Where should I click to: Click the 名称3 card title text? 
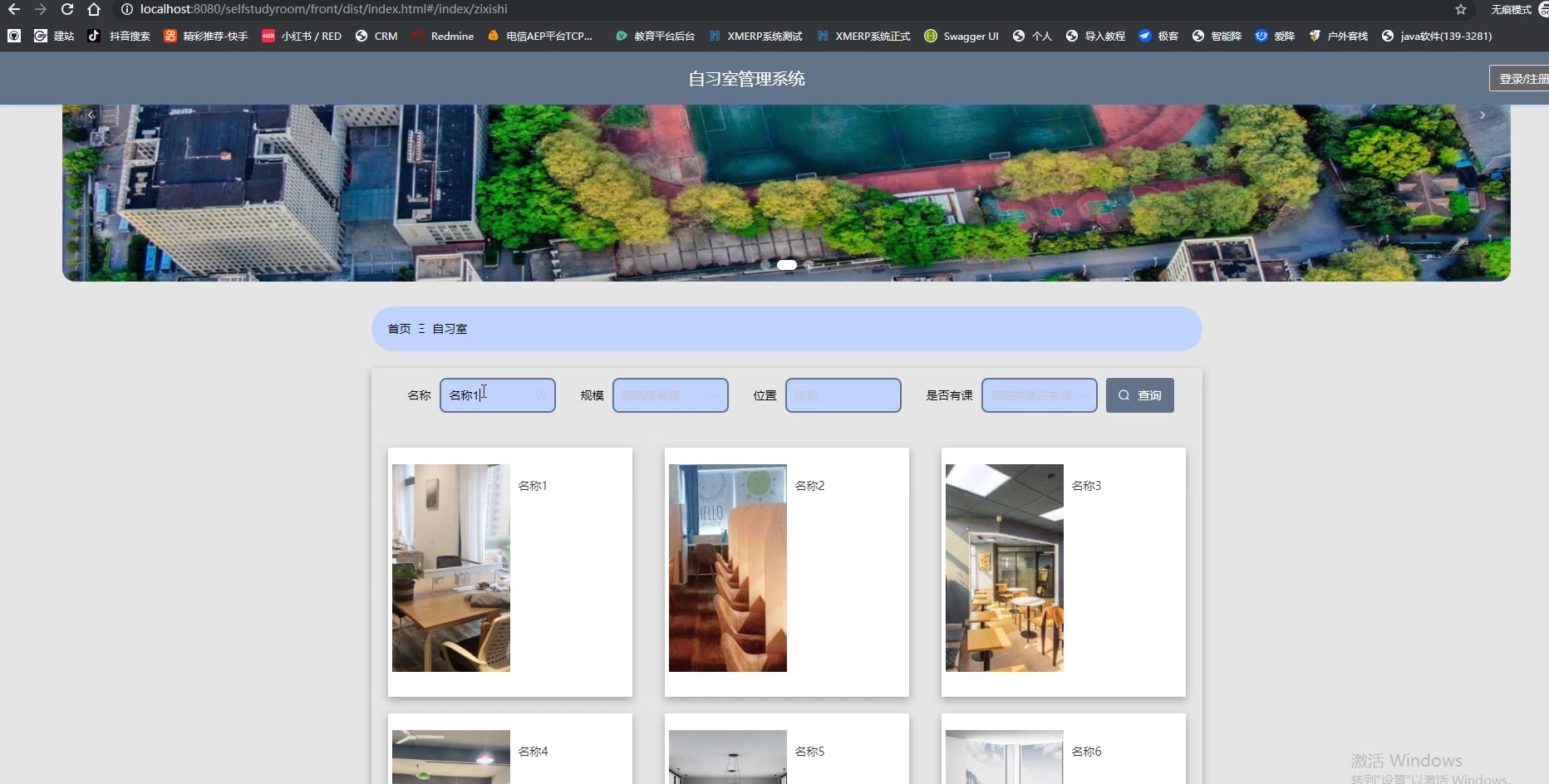1086,486
